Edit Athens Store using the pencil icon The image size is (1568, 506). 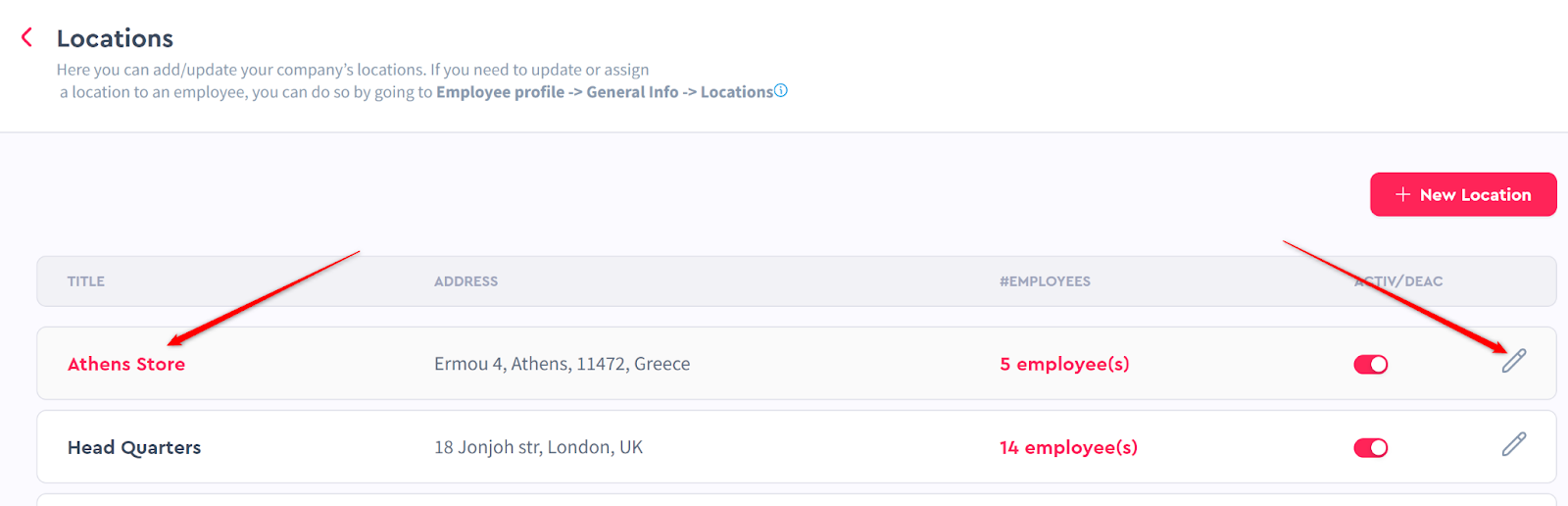1514,361
